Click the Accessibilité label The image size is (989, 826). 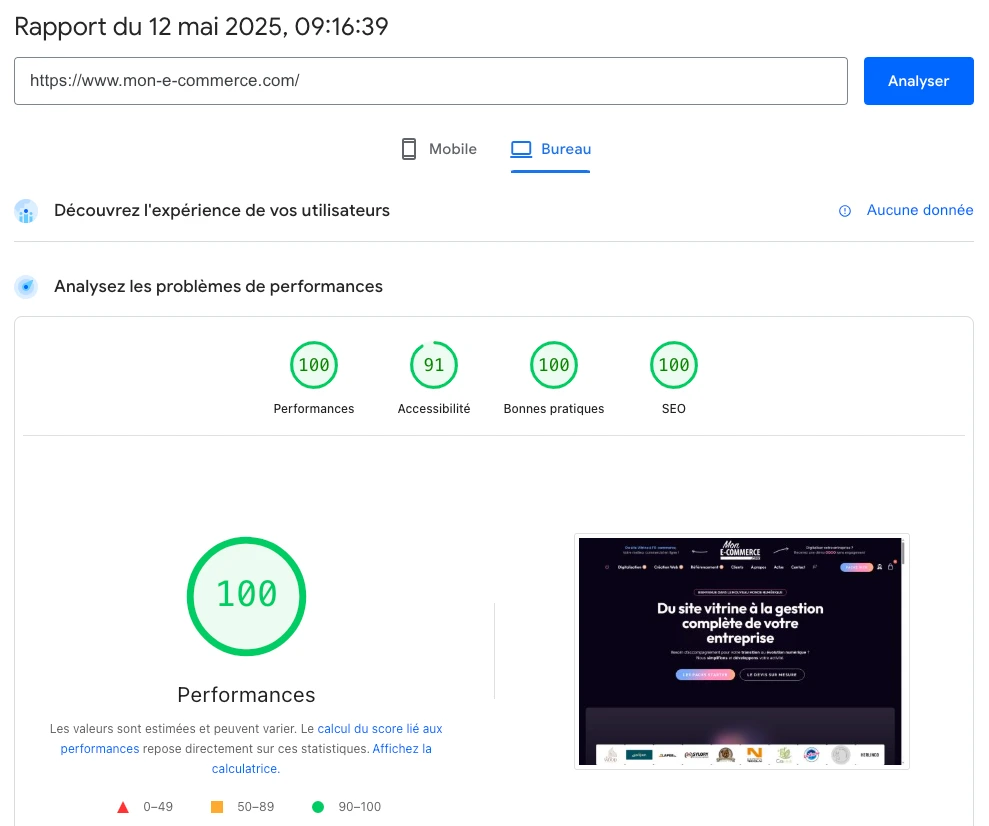coord(434,409)
